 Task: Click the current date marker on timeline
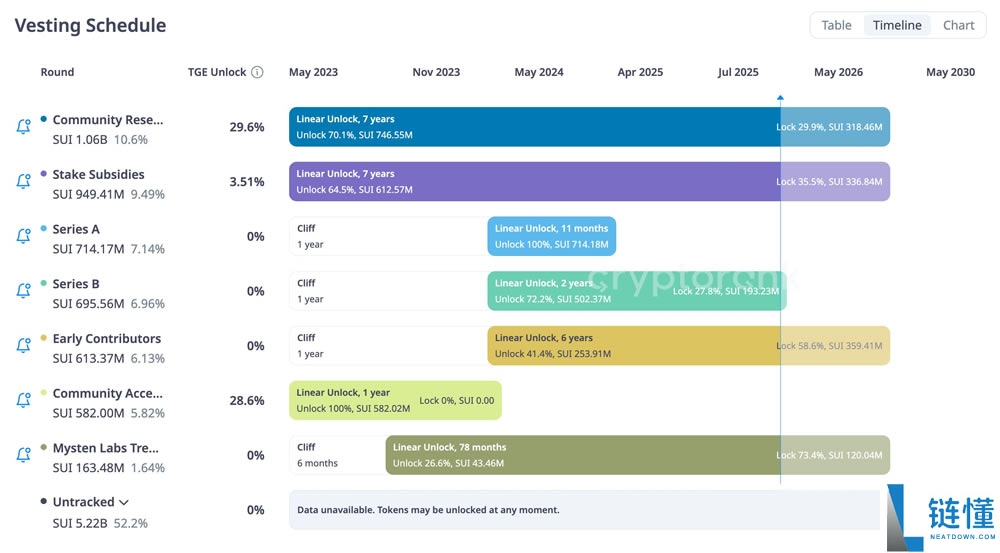(x=780, y=98)
